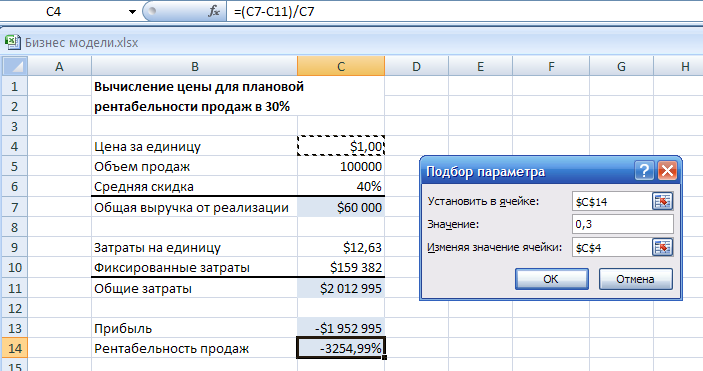
Task: Click the fx insert function icon
Action: pyautogui.click(x=214, y=11)
